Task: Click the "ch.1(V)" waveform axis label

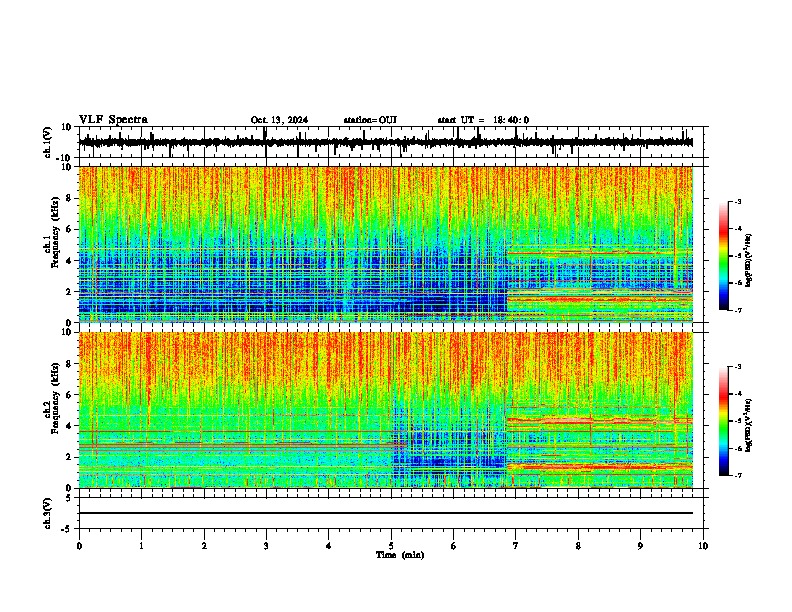Action: (48, 142)
